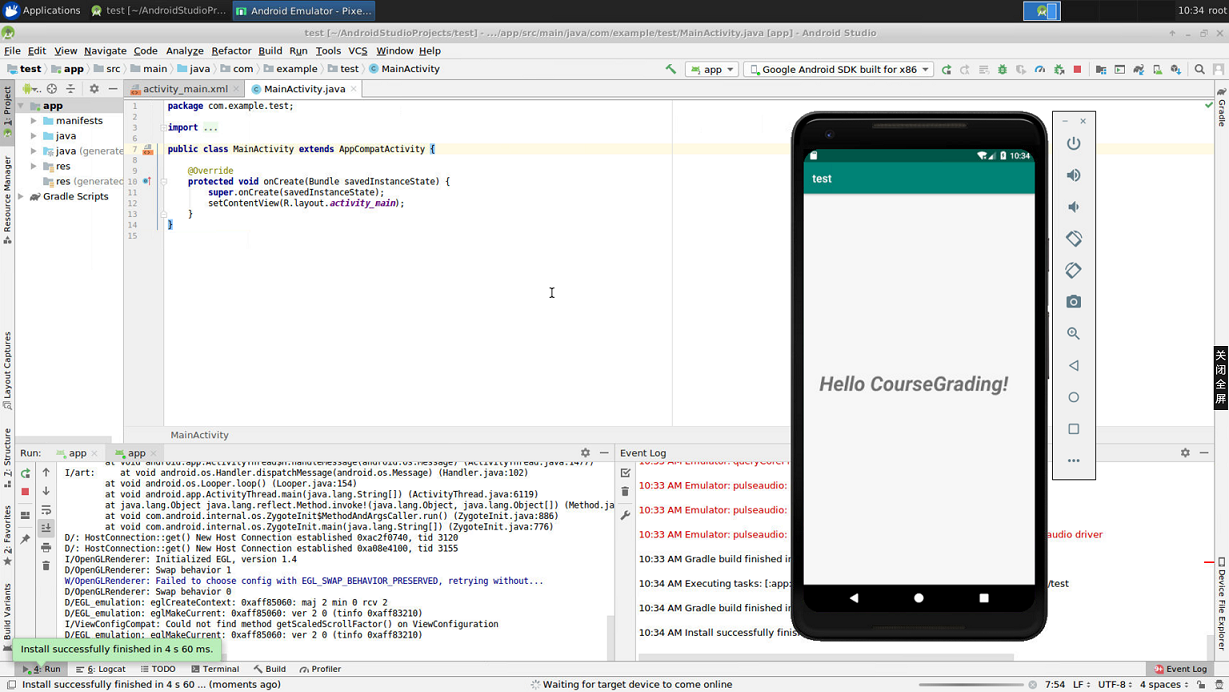Toggle the Resource Manager sidebar button
This screenshot has height=692, width=1229.
7,199
